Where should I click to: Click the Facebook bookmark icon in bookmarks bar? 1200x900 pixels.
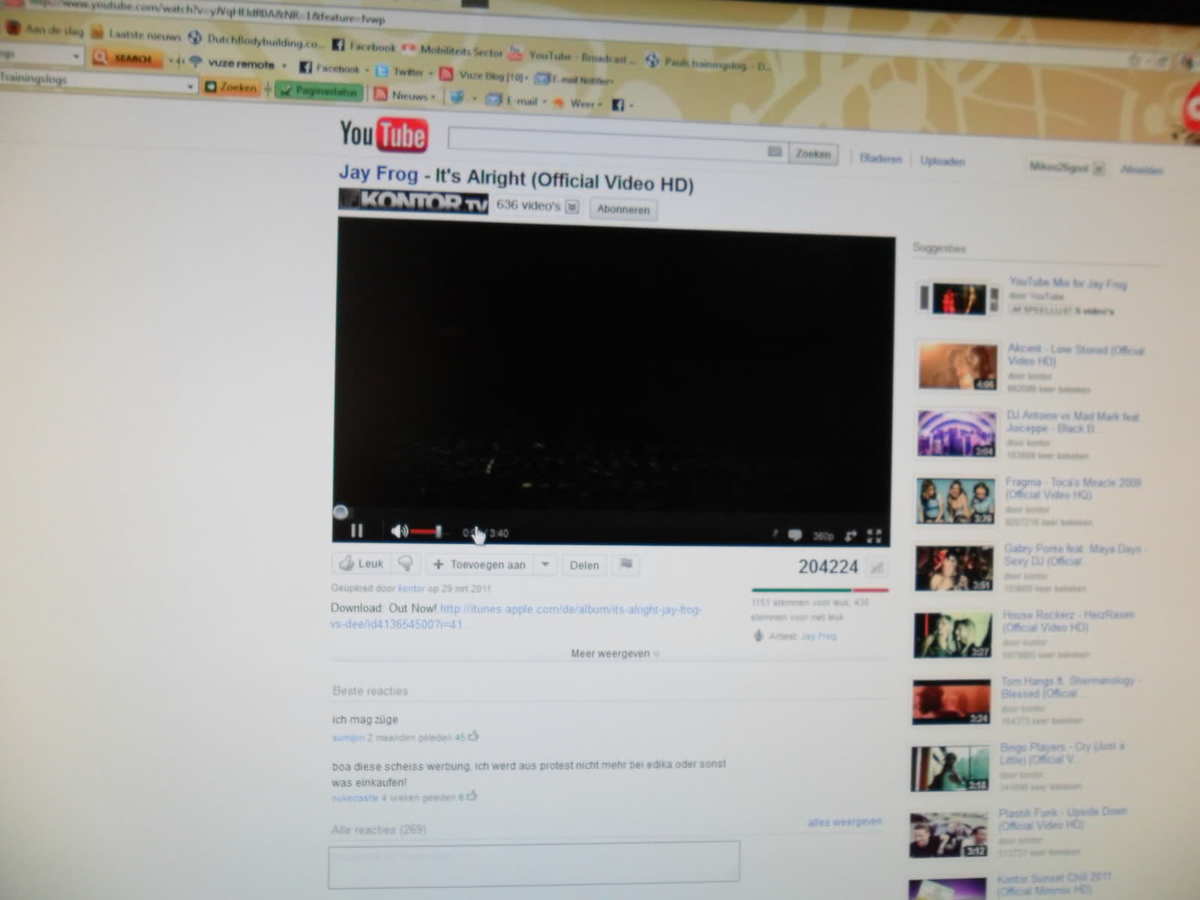pyautogui.click(x=338, y=45)
